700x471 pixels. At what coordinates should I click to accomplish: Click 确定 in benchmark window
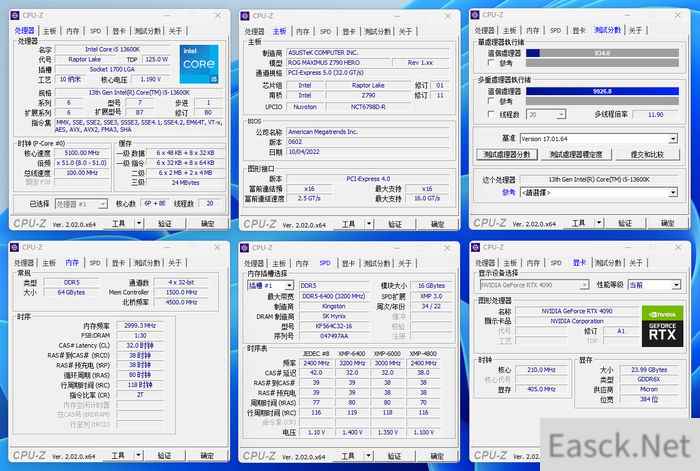668,223
